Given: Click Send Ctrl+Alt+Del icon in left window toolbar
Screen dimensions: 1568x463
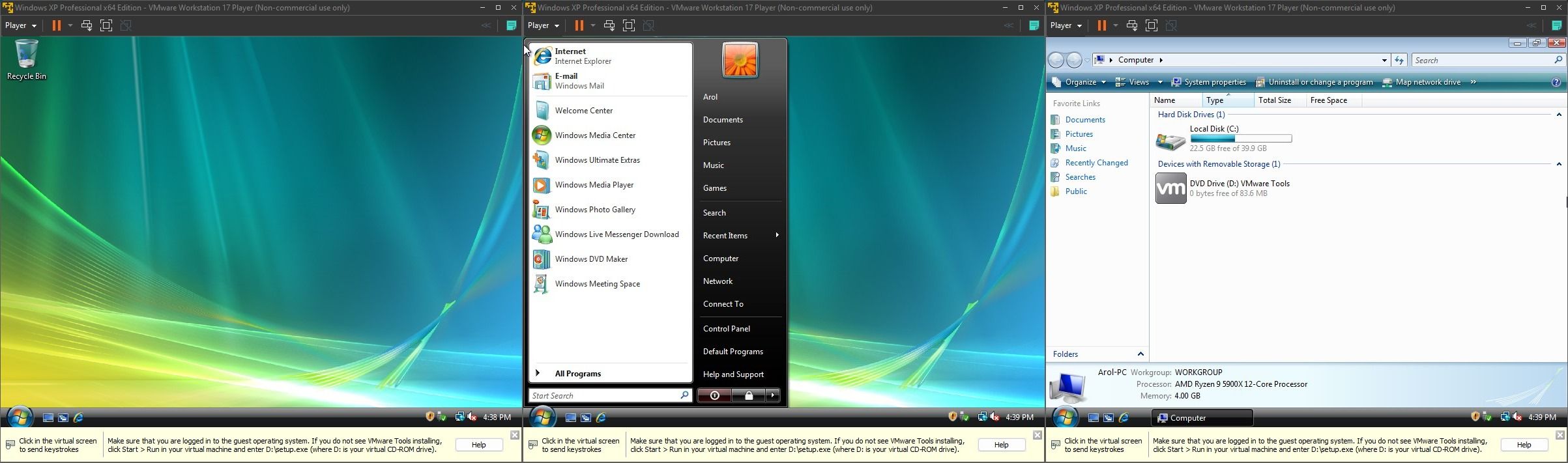Looking at the screenshot, I should tap(86, 25).
